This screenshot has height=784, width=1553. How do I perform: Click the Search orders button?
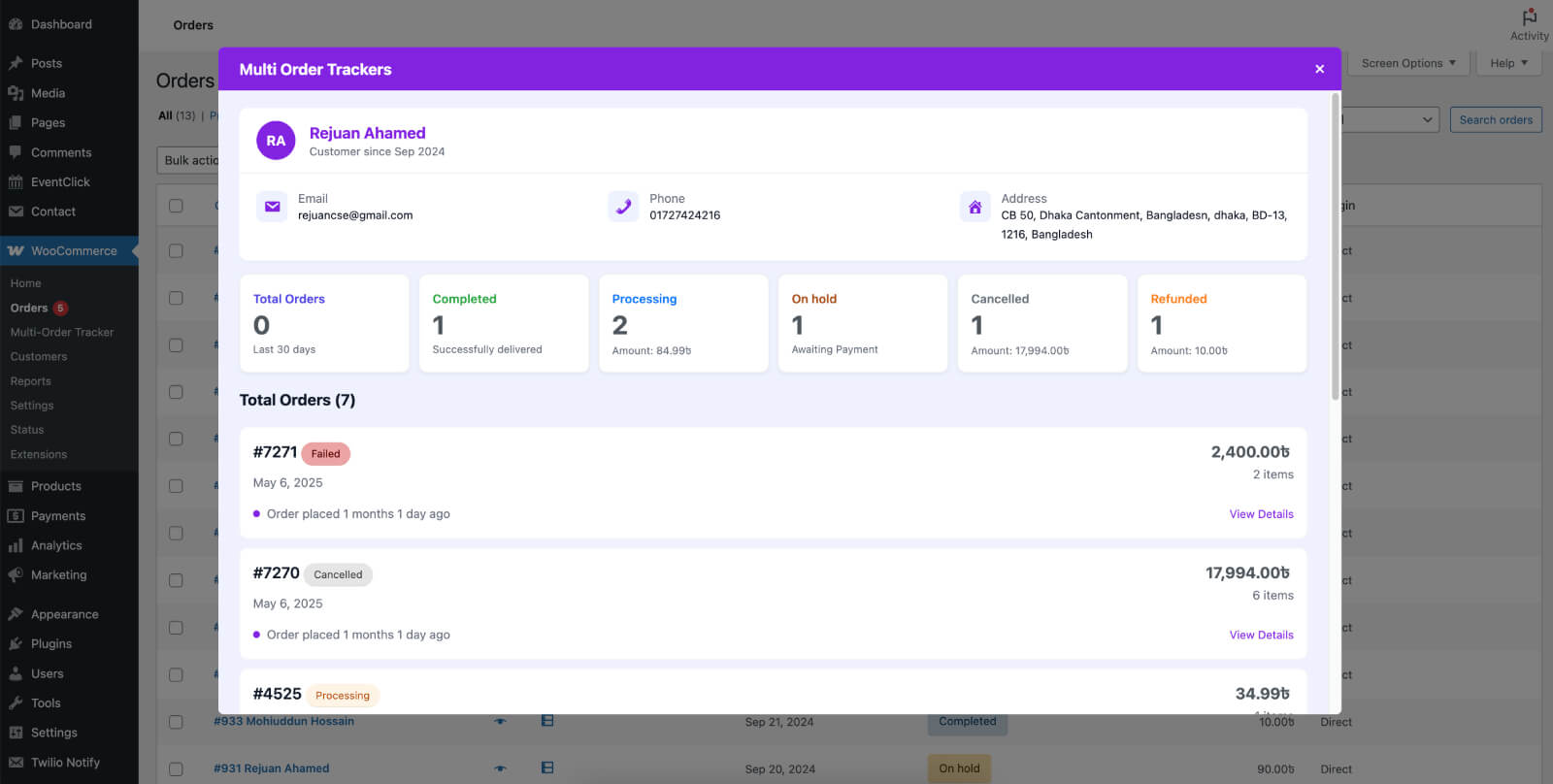click(1496, 120)
